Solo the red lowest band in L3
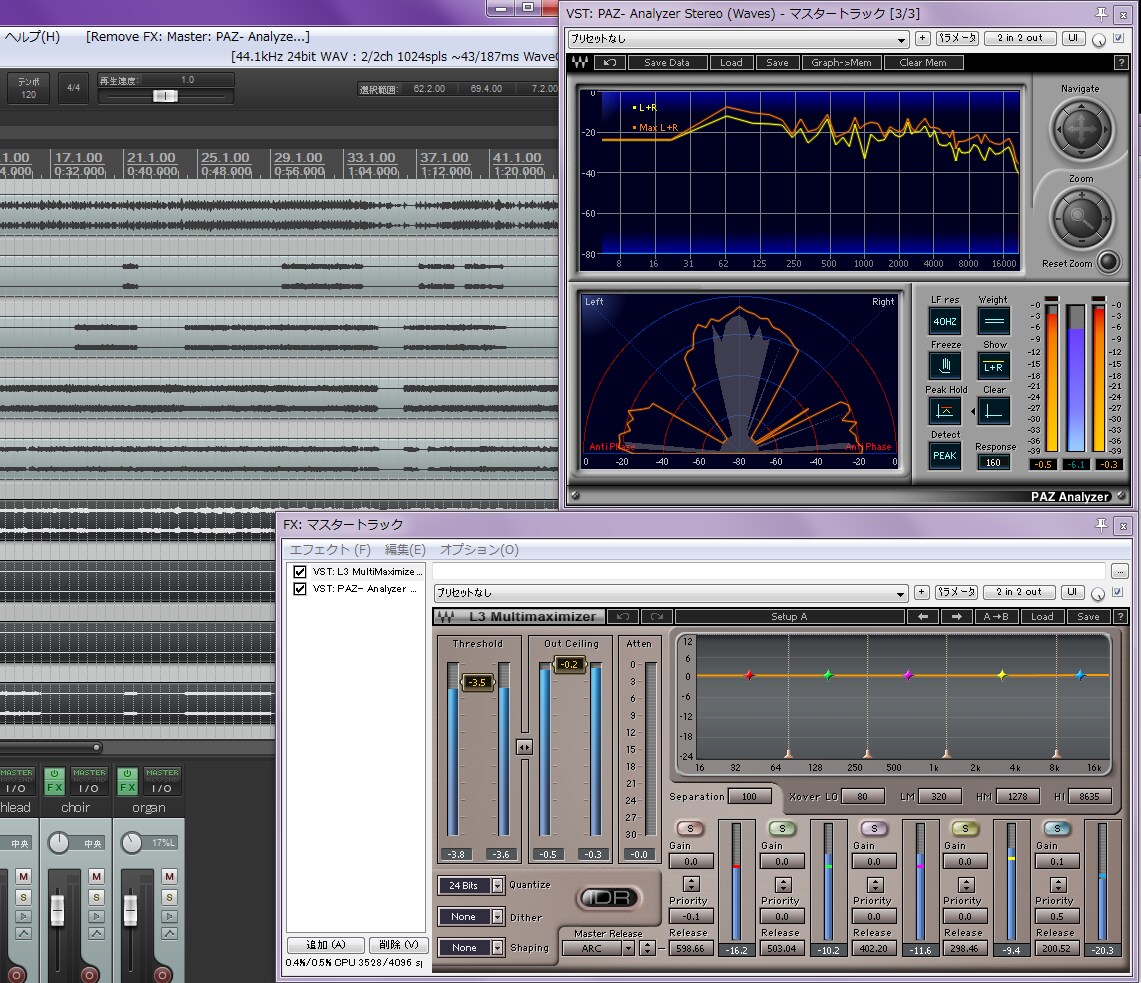The height and width of the screenshot is (983, 1141). point(690,828)
